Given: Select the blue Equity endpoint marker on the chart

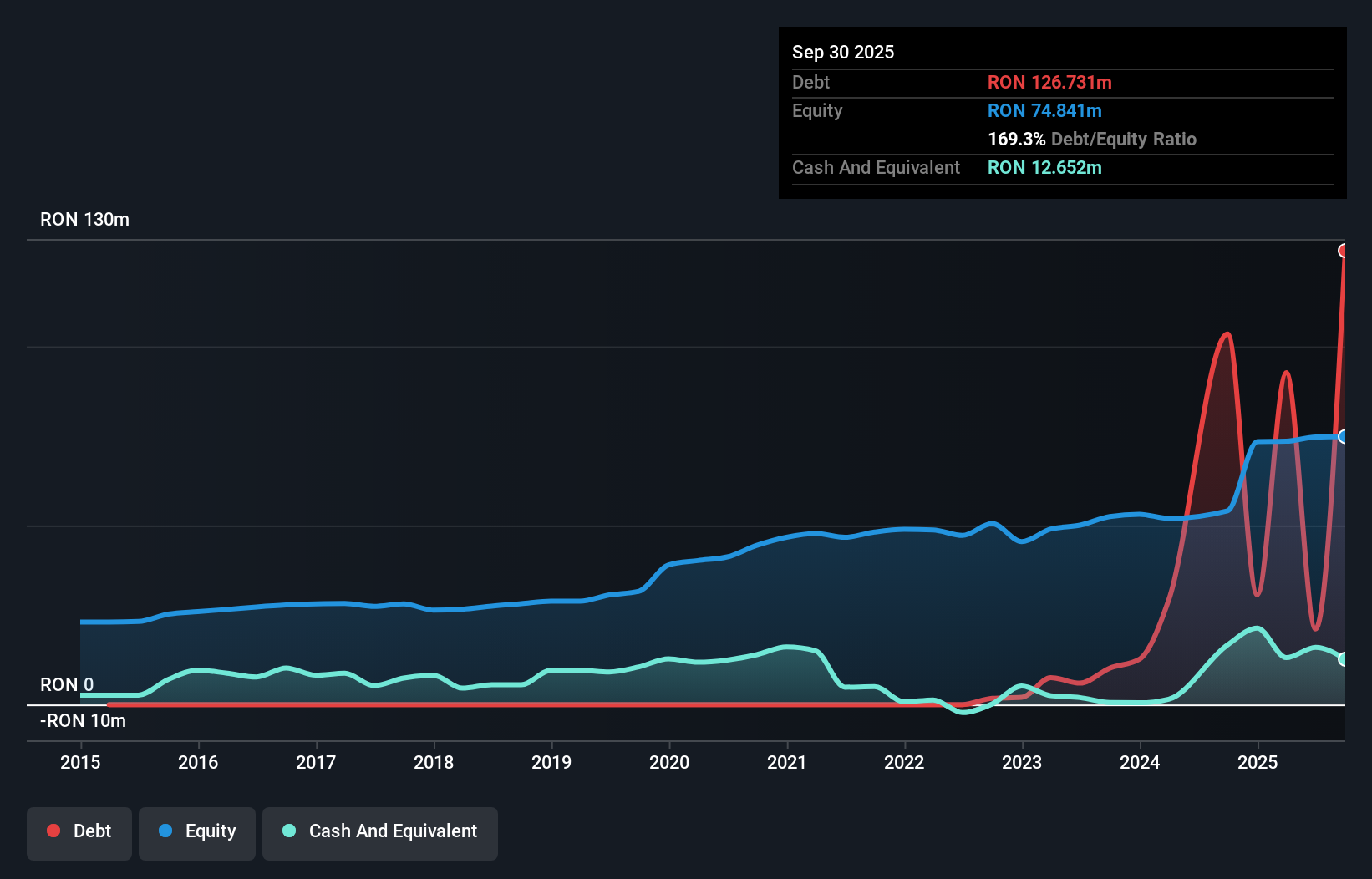Looking at the screenshot, I should coord(1344,437).
